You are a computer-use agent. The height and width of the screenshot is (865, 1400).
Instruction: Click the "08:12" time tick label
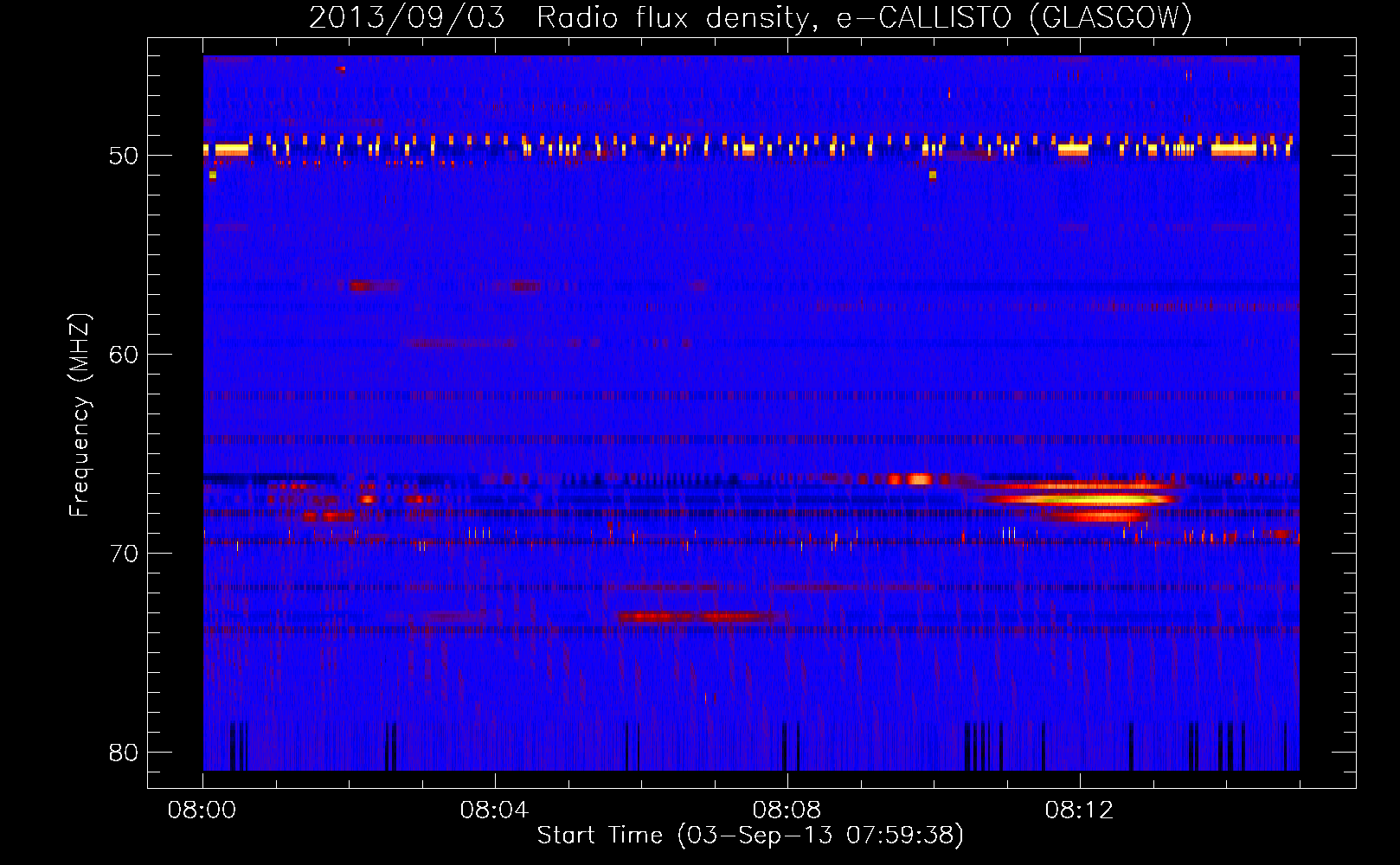click(x=1080, y=811)
